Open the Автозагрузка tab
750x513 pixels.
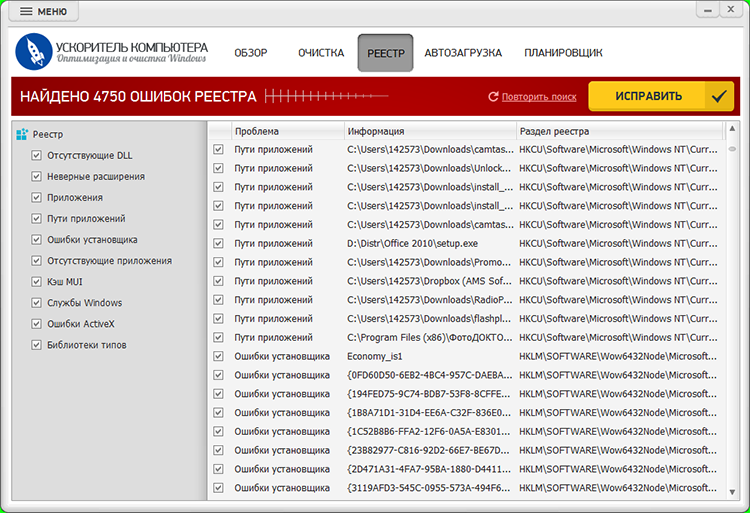[x=463, y=53]
